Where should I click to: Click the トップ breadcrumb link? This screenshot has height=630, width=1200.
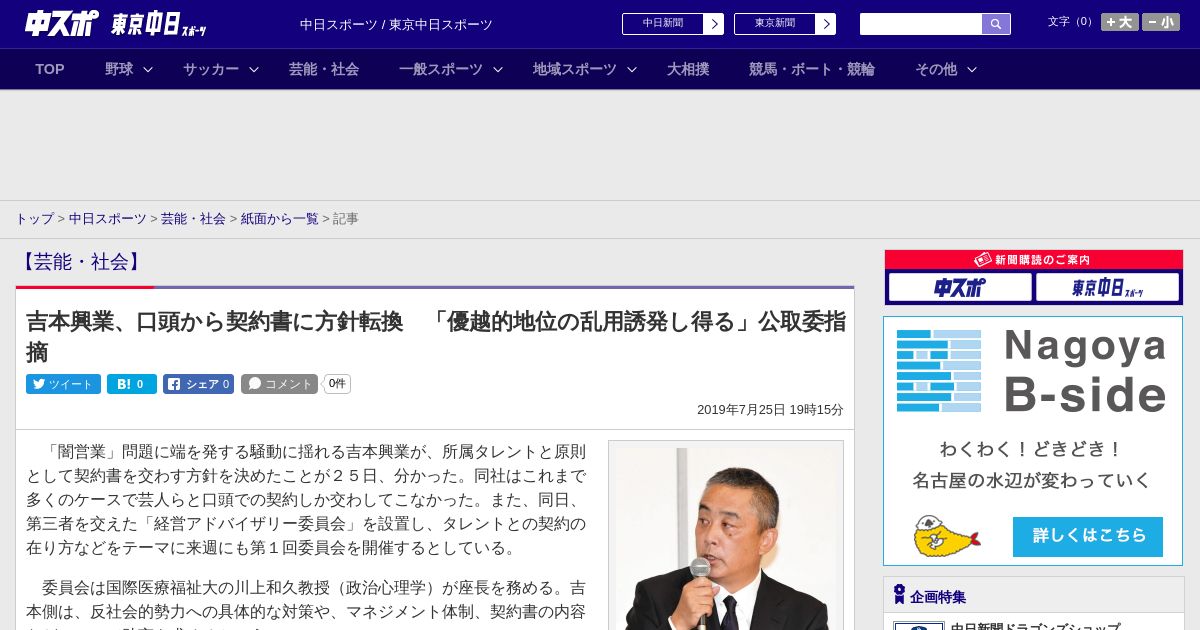pos(34,218)
